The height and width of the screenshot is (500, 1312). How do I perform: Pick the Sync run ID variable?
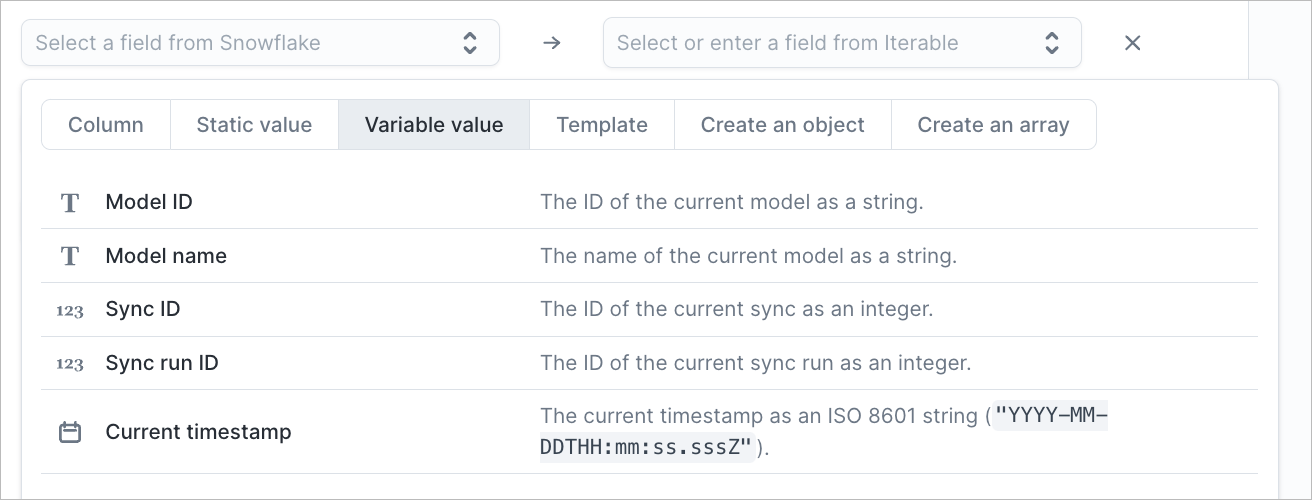[x=649, y=363]
